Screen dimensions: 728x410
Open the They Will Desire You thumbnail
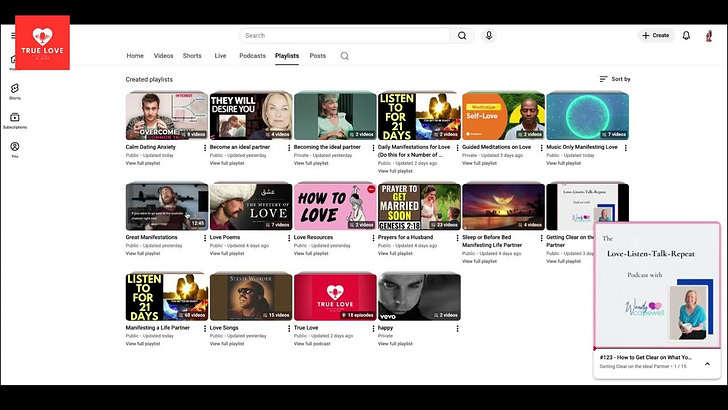click(x=251, y=116)
